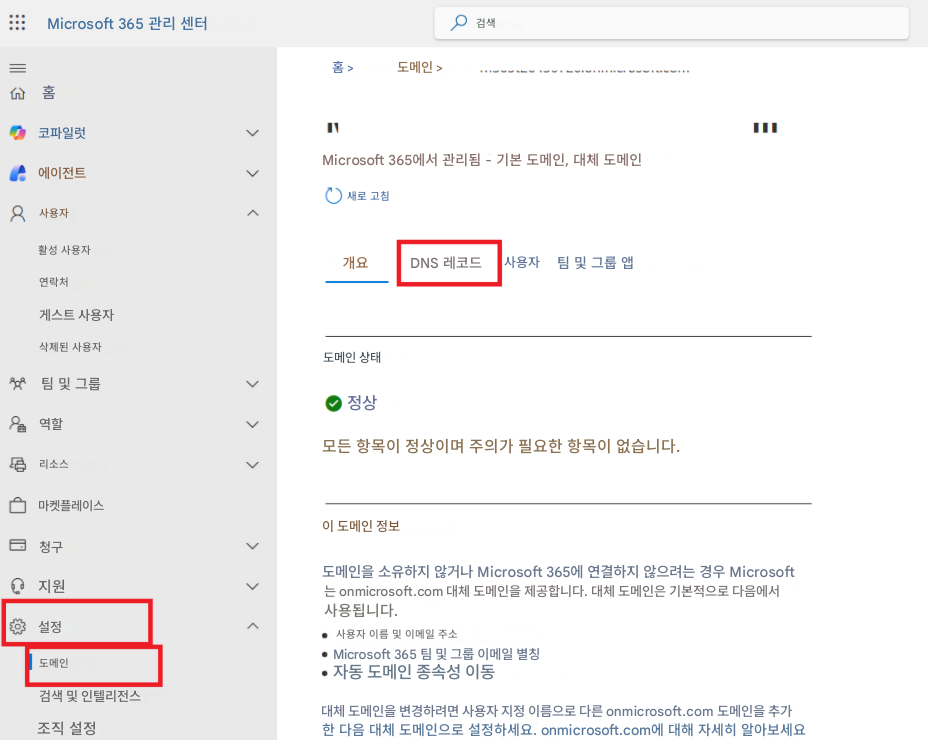The image size is (928, 740).
Task: Click the Settings gear icon
Action: coord(18,626)
